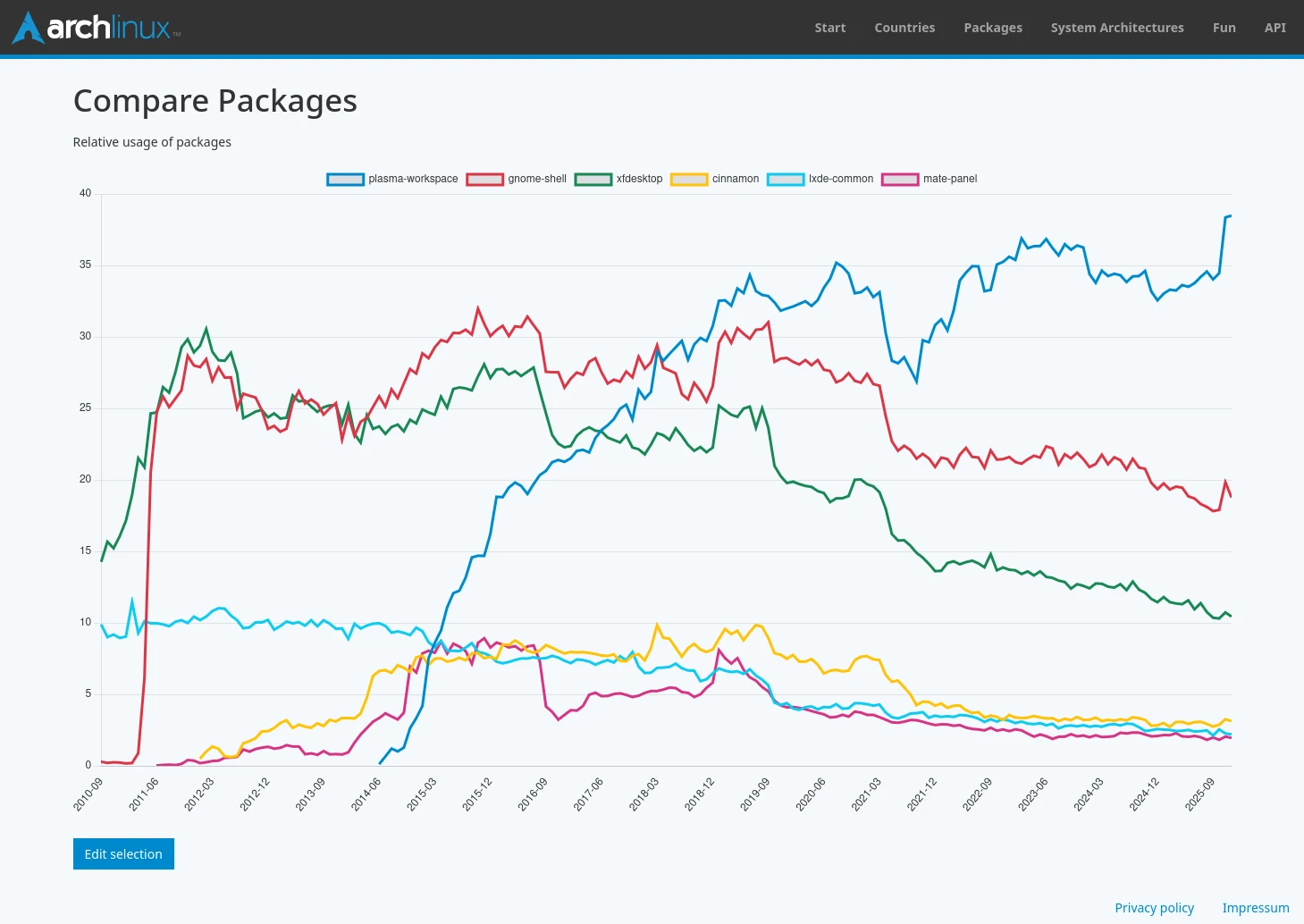Hide the mate-panel series via its label

coord(950,179)
